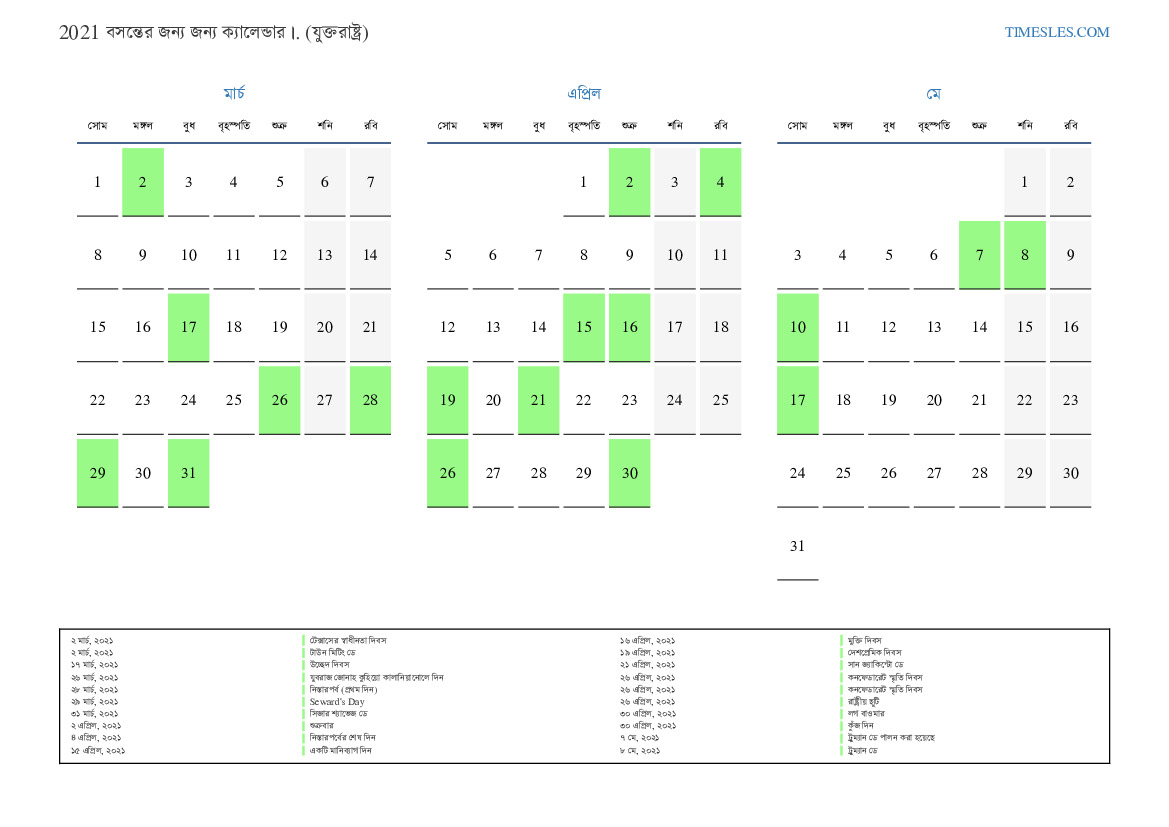The width and height of the screenshot is (1169, 827).
Task: Select May 7 highlighted Friday
Action: point(979,255)
